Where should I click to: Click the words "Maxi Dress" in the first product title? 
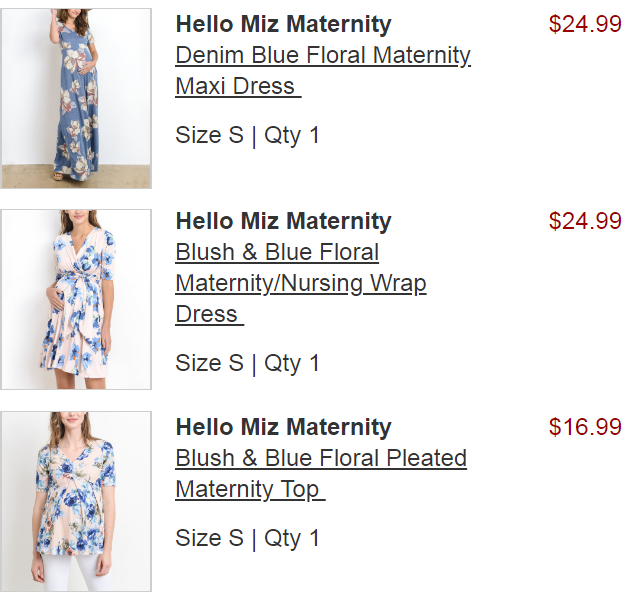click(235, 87)
